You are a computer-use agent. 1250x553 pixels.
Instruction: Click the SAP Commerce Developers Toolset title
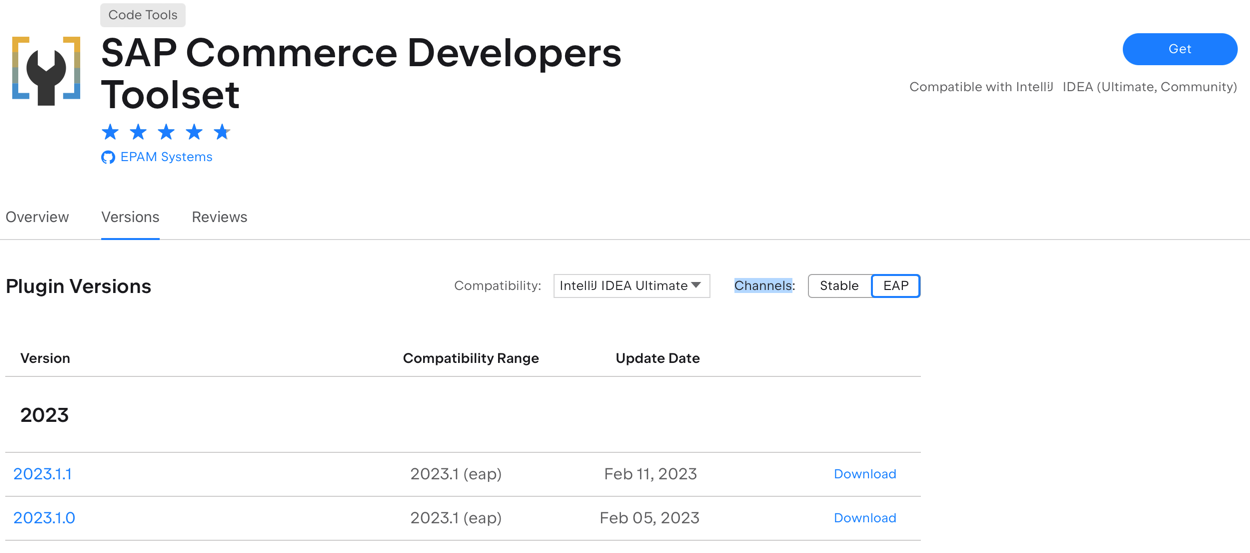tap(361, 73)
